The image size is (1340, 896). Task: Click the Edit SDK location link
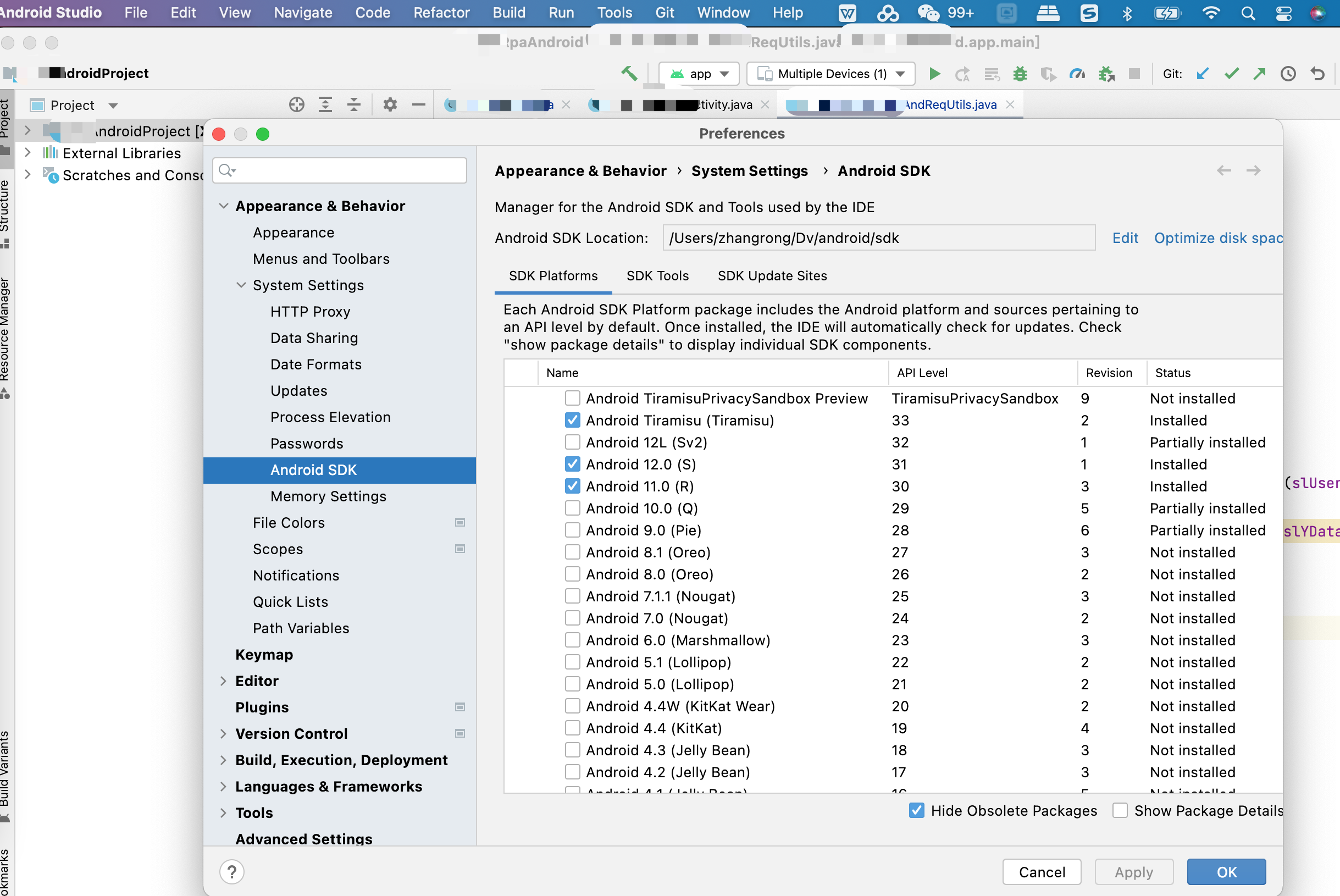[1125, 237]
